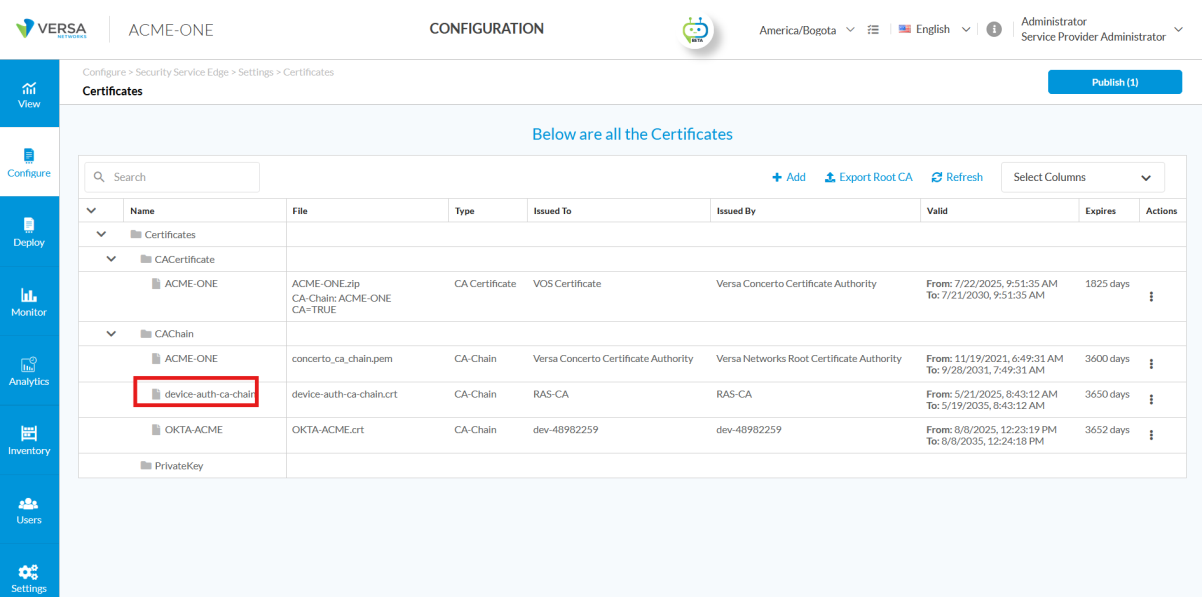Open actions menu for device-auth-ca-chain row
The width and height of the screenshot is (1202, 597).
[x=1151, y=399]
